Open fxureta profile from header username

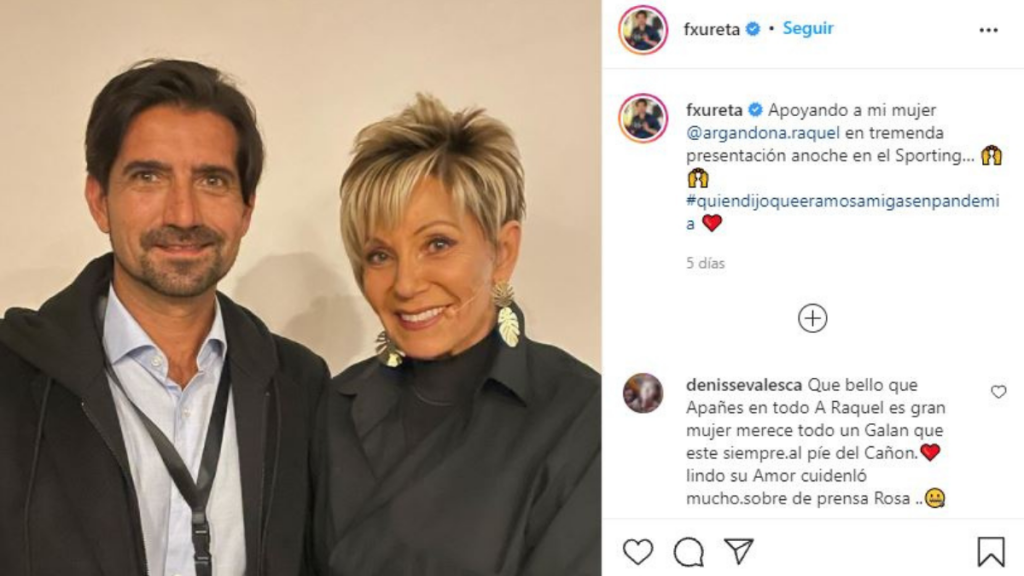pyautogui.click(x=711, y=30)
